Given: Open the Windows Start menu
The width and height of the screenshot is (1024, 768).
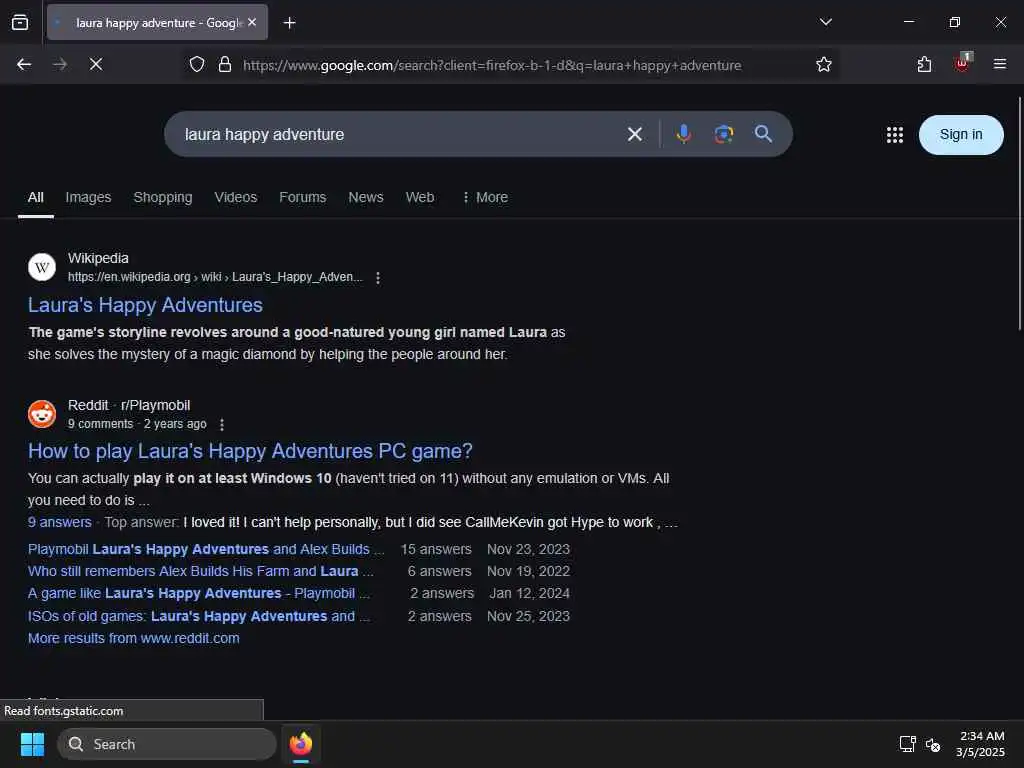Looking at the screenshot, I should pos(32,744).
